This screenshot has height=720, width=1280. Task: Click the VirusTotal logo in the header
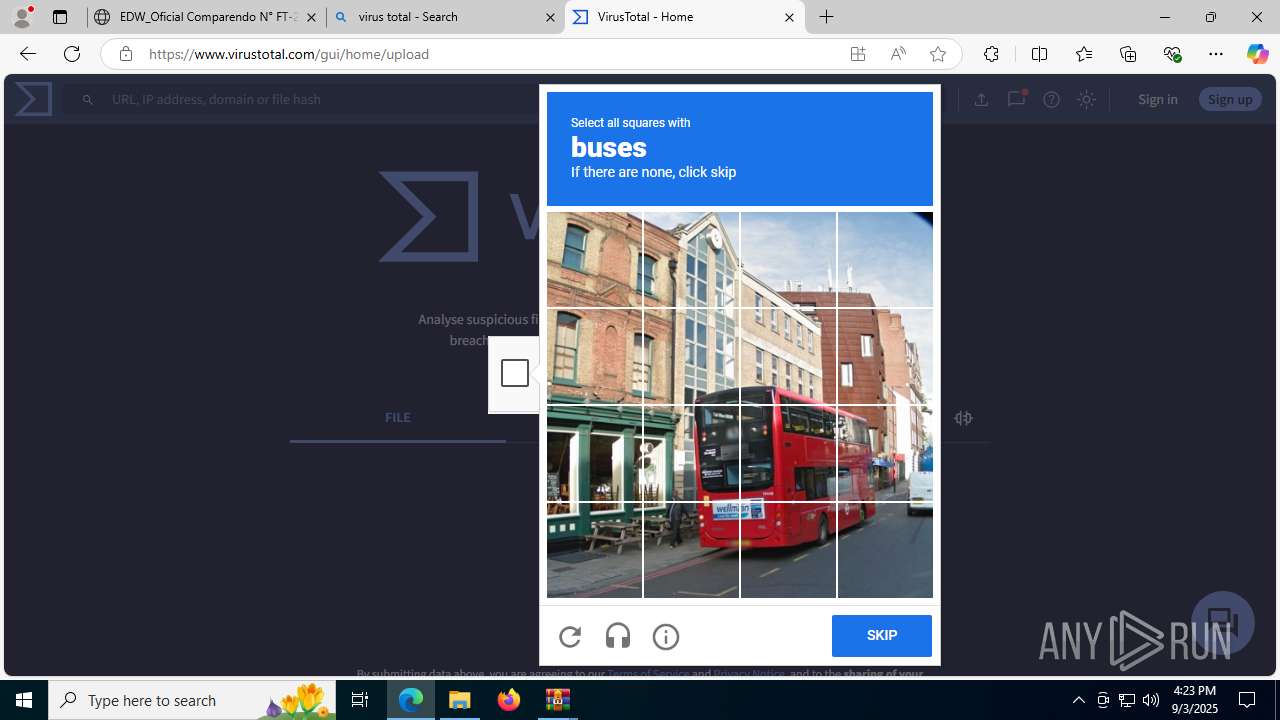coord(33,99)
